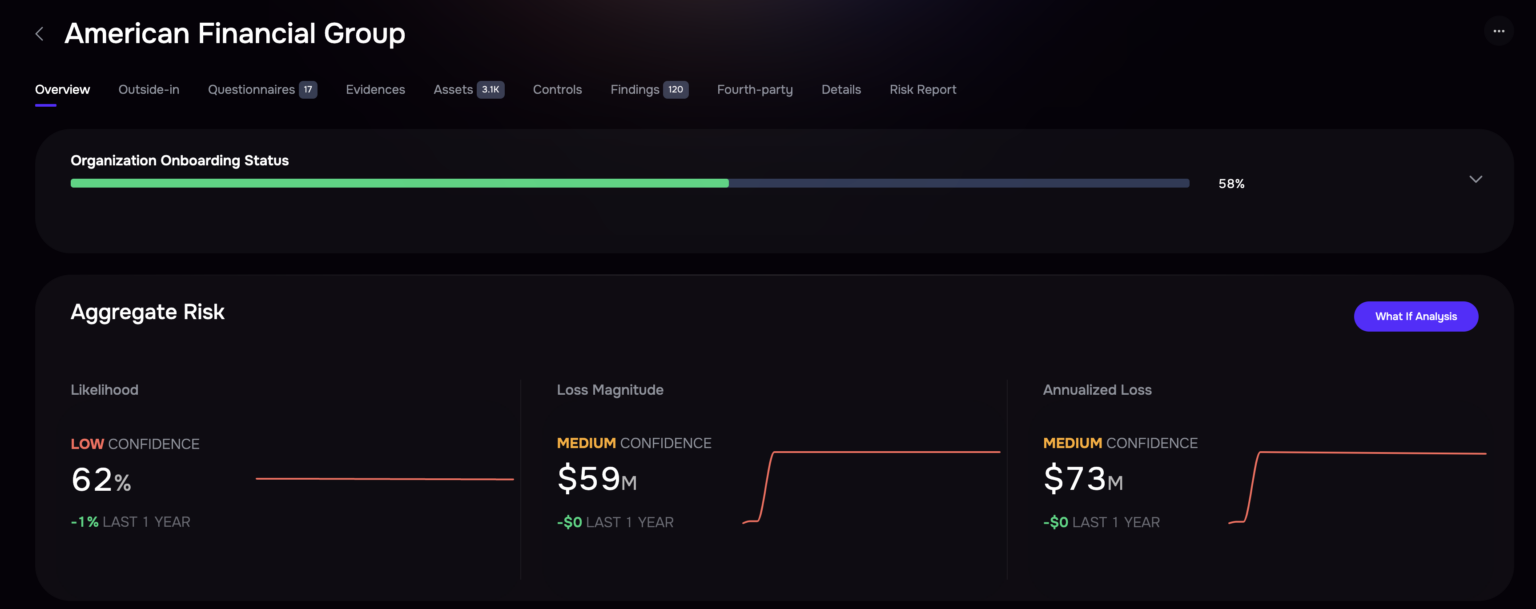Expand the Organization Onboarding Status panel

coord(1475,180)
